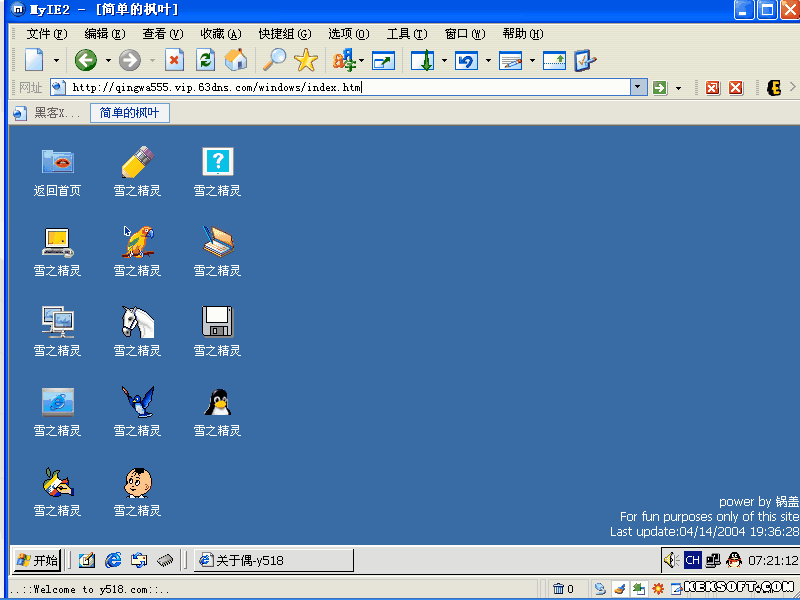Click the speaker volume tray icon
Viewport: 800px width, 600px height.
pyautogui.click(x=671, y=560)
